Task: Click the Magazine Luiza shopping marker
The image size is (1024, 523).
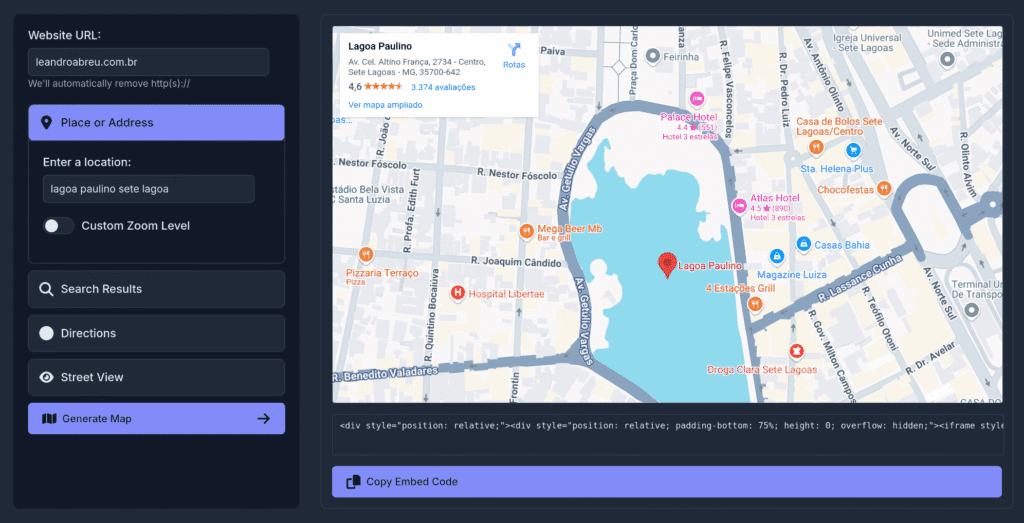Action: pyautogui.click(x=776, y=257)
